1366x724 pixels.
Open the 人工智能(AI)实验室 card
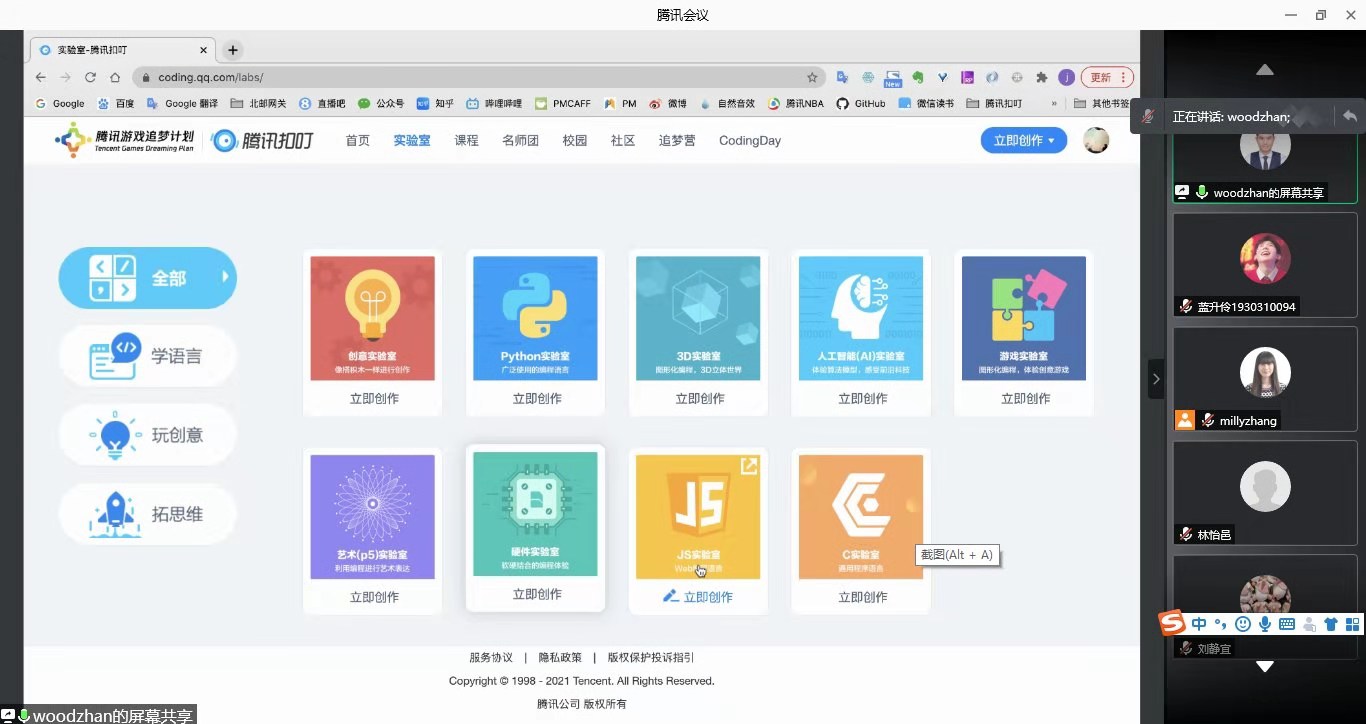coord(861,318)
